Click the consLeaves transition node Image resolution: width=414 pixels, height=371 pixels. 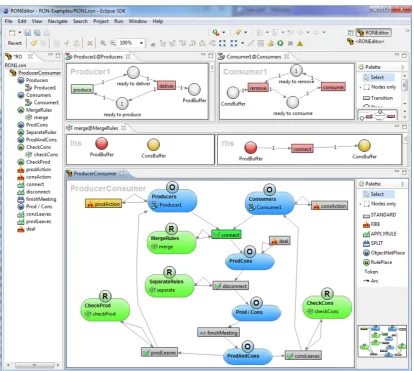(303, 356)
